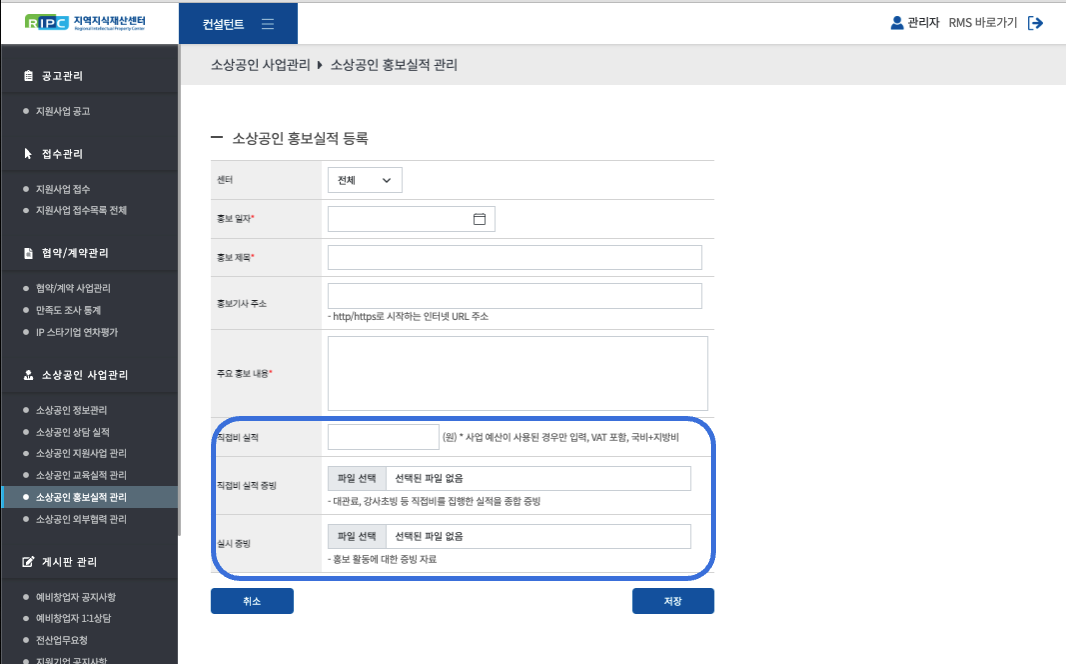Click the 주요 홍보 내용 text area
Image resolution: width=1066 pixels, height=664 pixels.
pos(517,373)
